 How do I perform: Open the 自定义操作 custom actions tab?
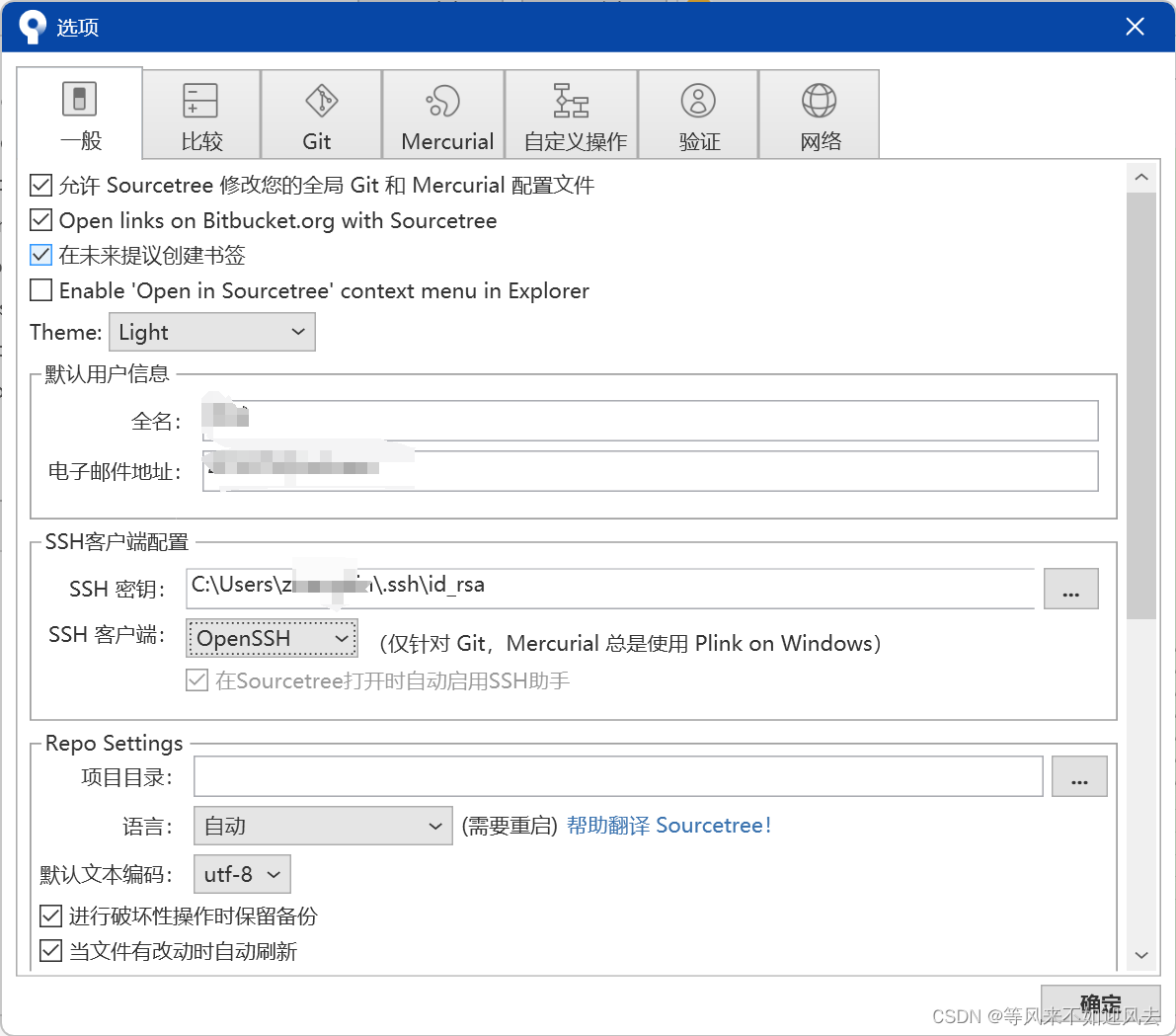click(572, 115)
